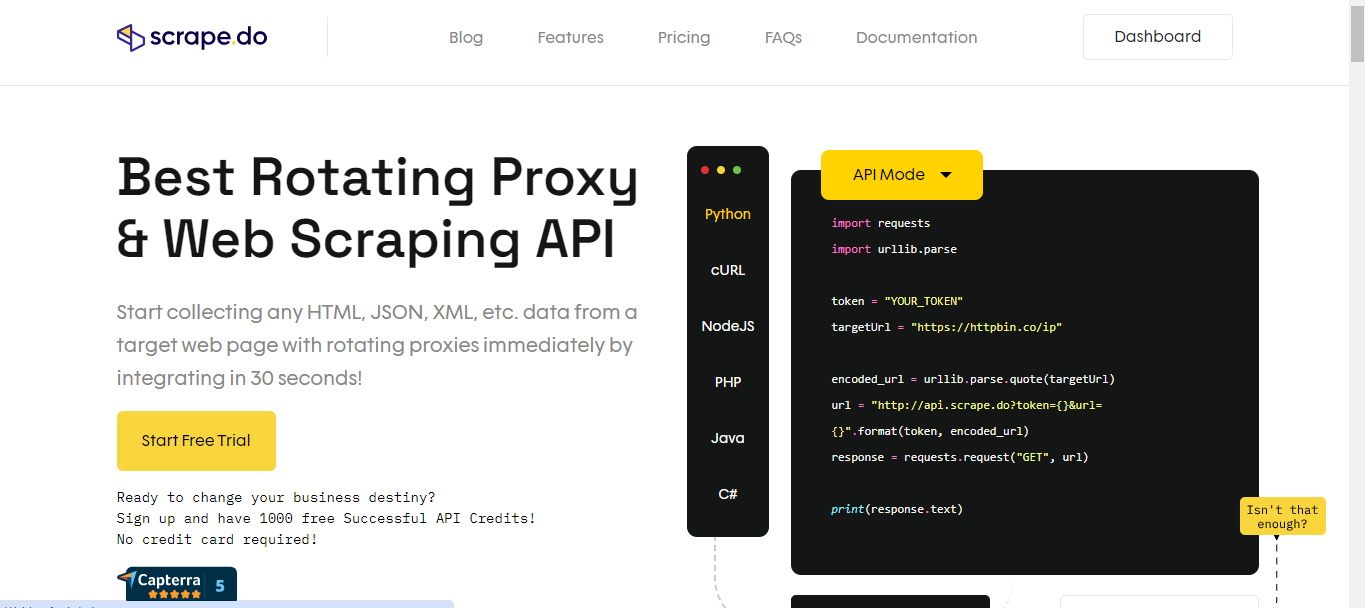Switch to the NodeJS code sample
The image size is (1365, 608).
(x=727, y=325)
